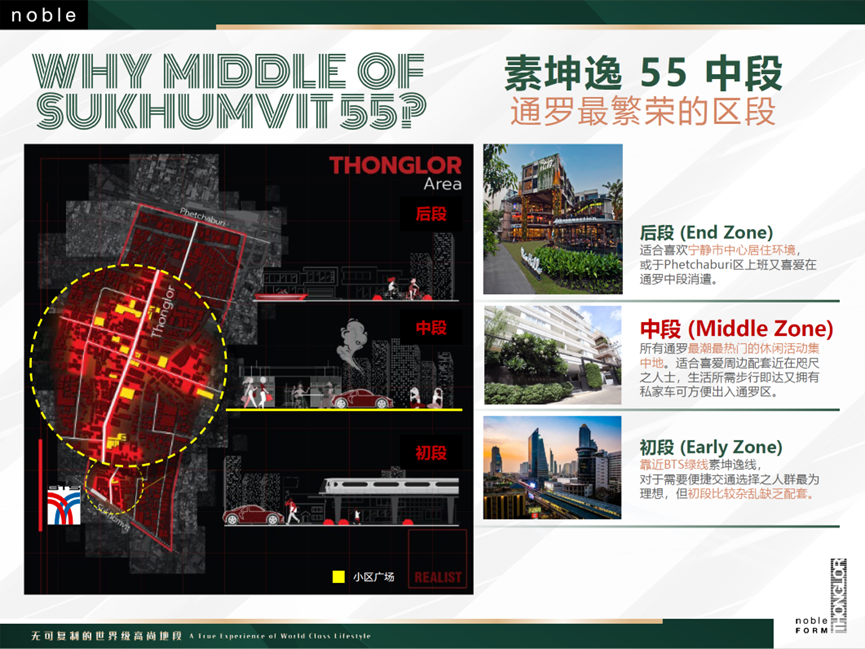Open the Middle Zone building photo

click(x=552, y=355)
